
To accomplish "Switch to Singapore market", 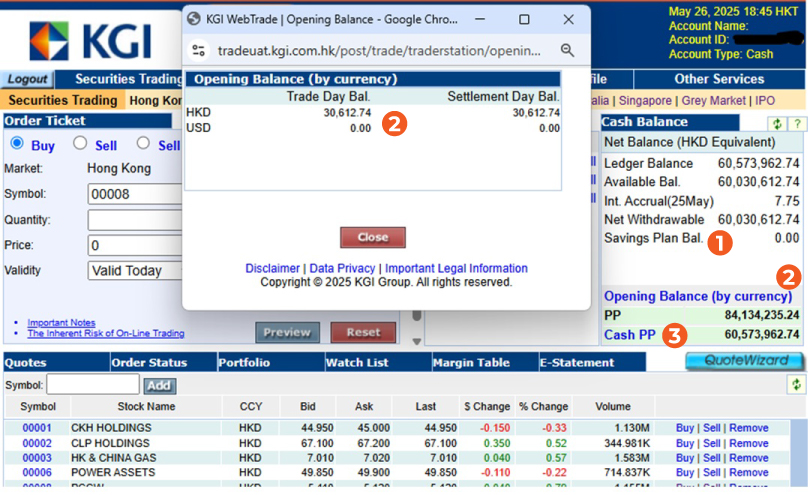I will (x=645, y=101).
